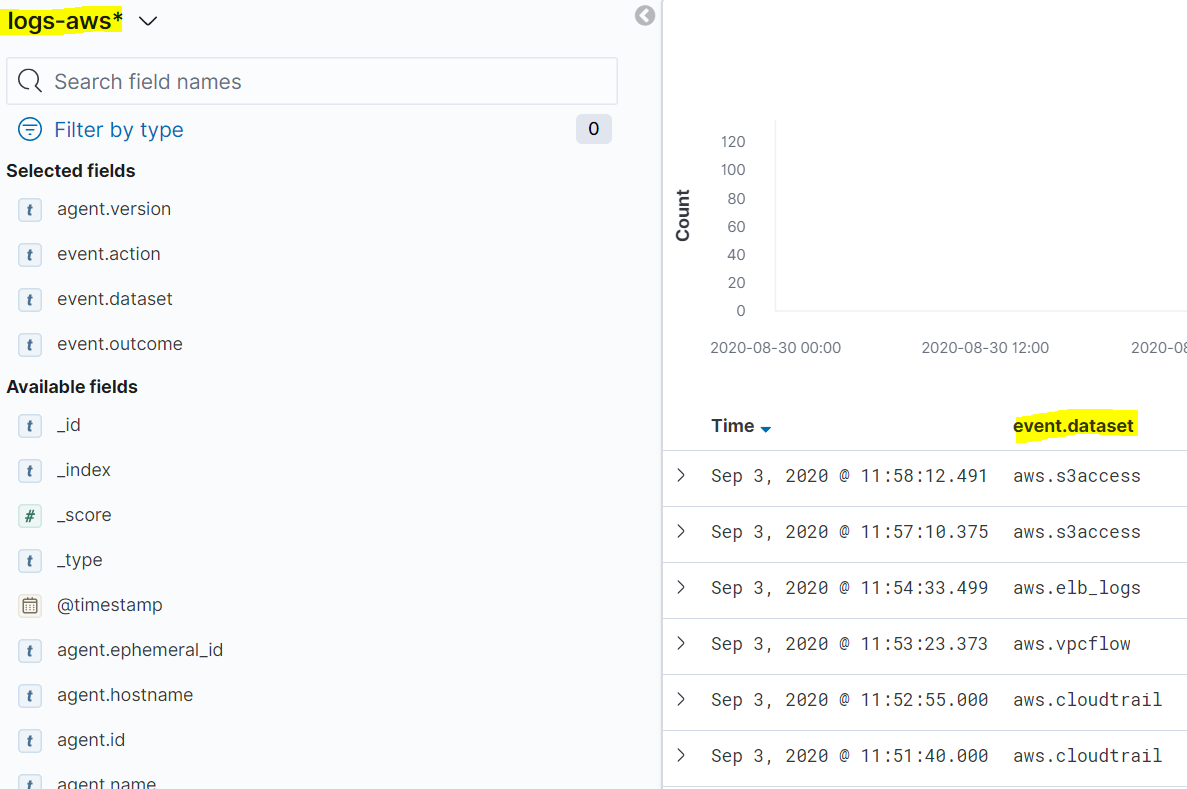Viewport: 1187px width, 789px height.
Task: Sort by the Time column header
Action: click(732, 426)
